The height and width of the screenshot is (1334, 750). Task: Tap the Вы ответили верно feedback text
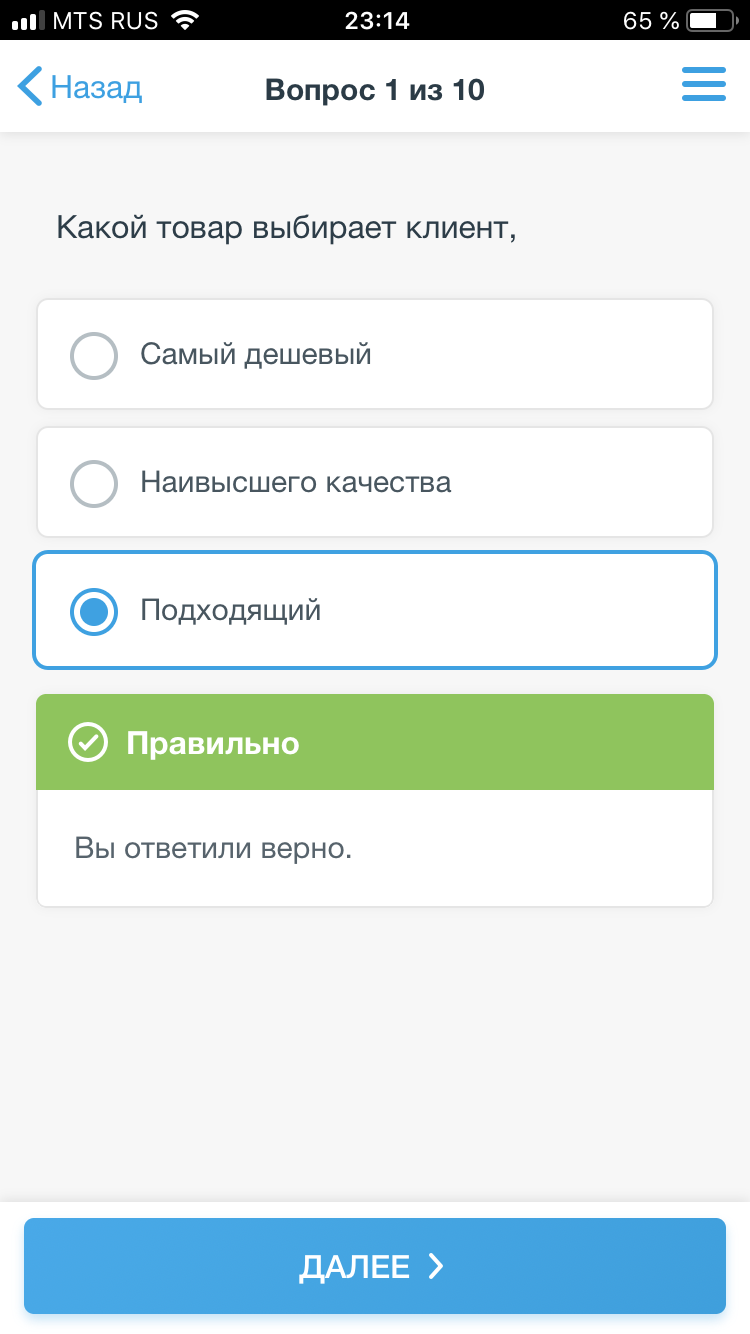[x=213, y=849]
